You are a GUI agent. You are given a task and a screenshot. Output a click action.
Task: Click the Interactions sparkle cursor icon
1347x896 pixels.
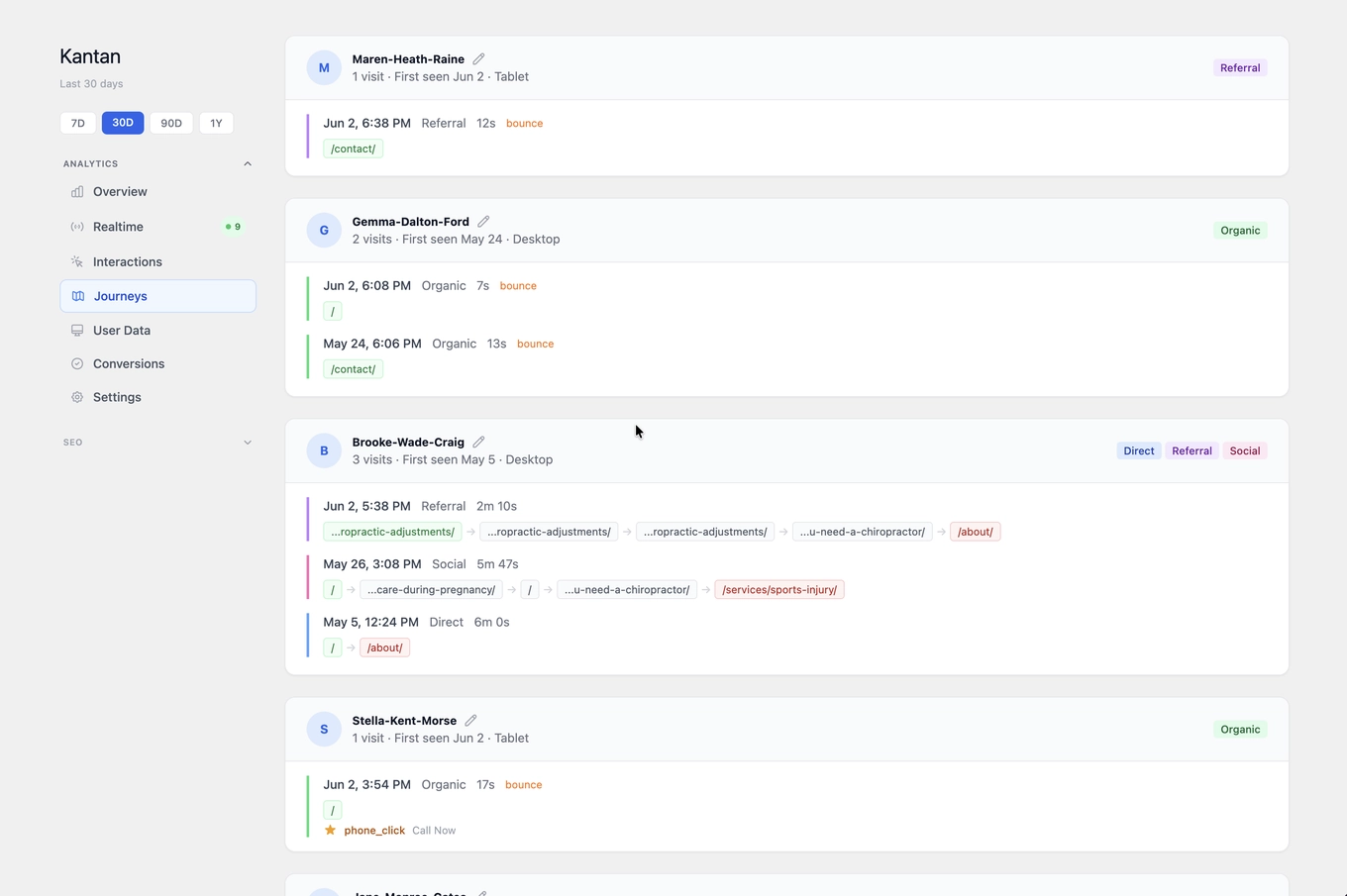click(x=77, y=261)
